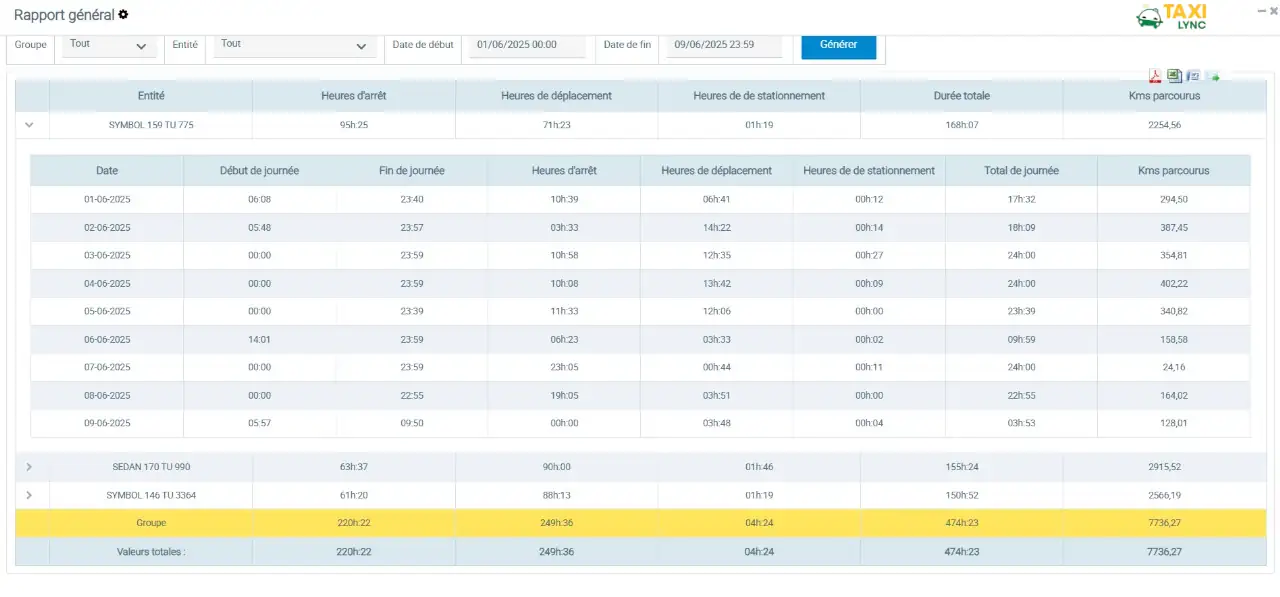Click the 14h:22 travel hours cell

tap(717, 228)
